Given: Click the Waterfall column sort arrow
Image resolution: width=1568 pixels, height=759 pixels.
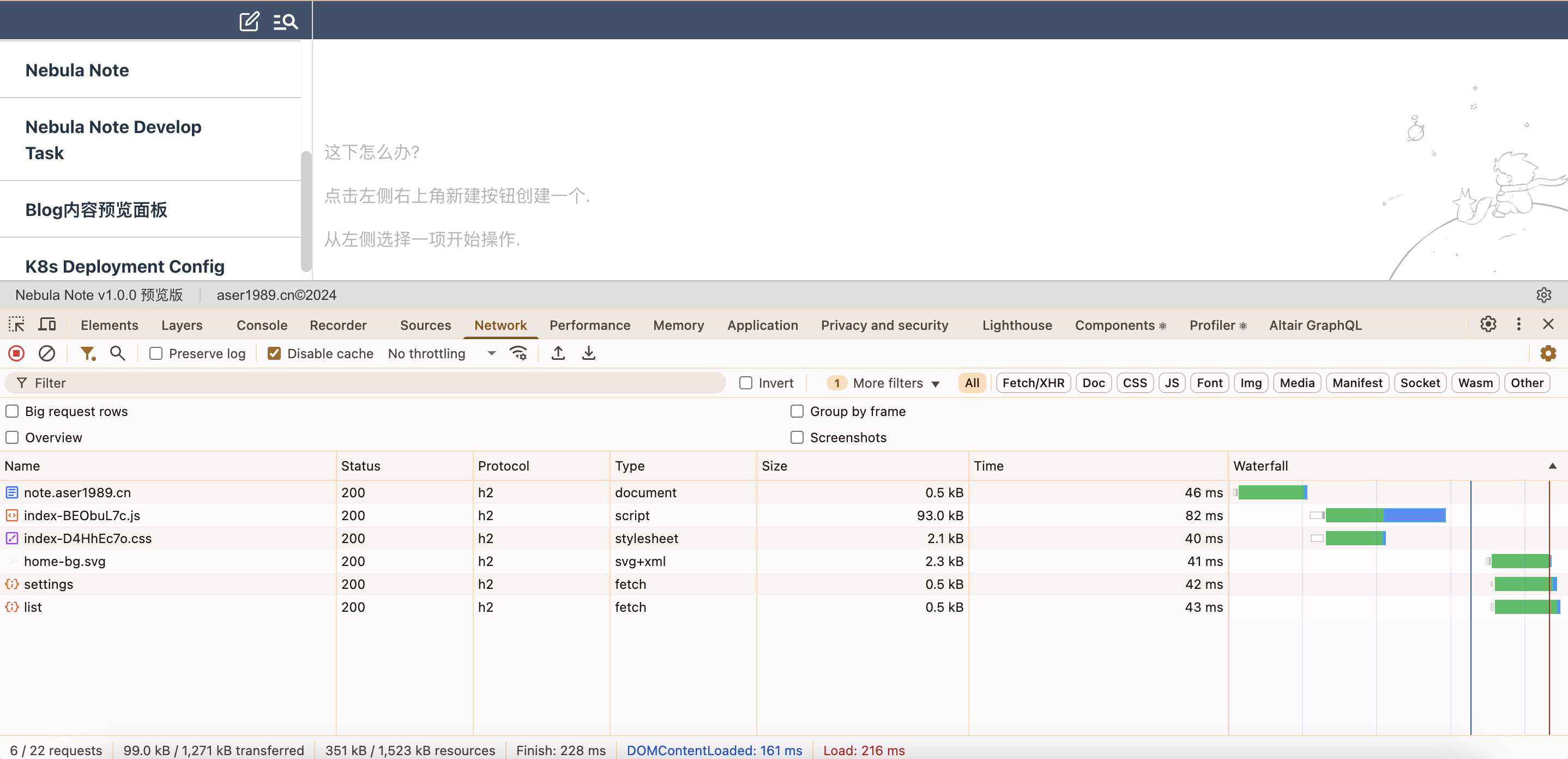Looking at the screenshot, I should point(1552,466).
